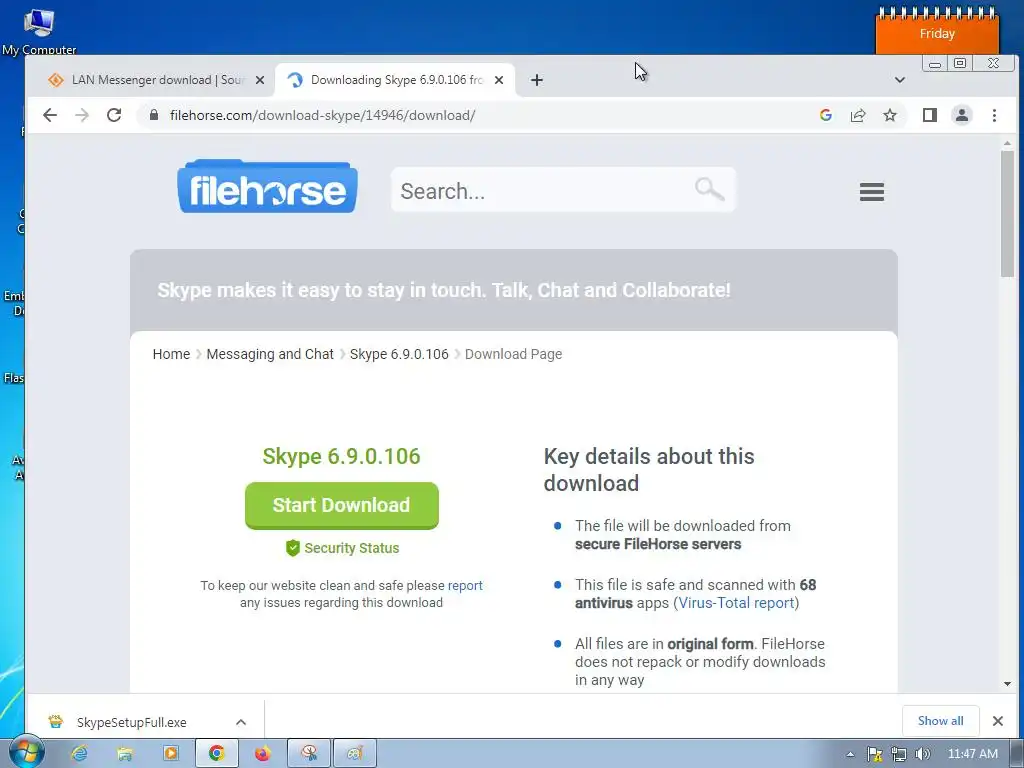1024x768 pixels.
Task: Close the Downloading Skype tab
Action: [499, 80]
